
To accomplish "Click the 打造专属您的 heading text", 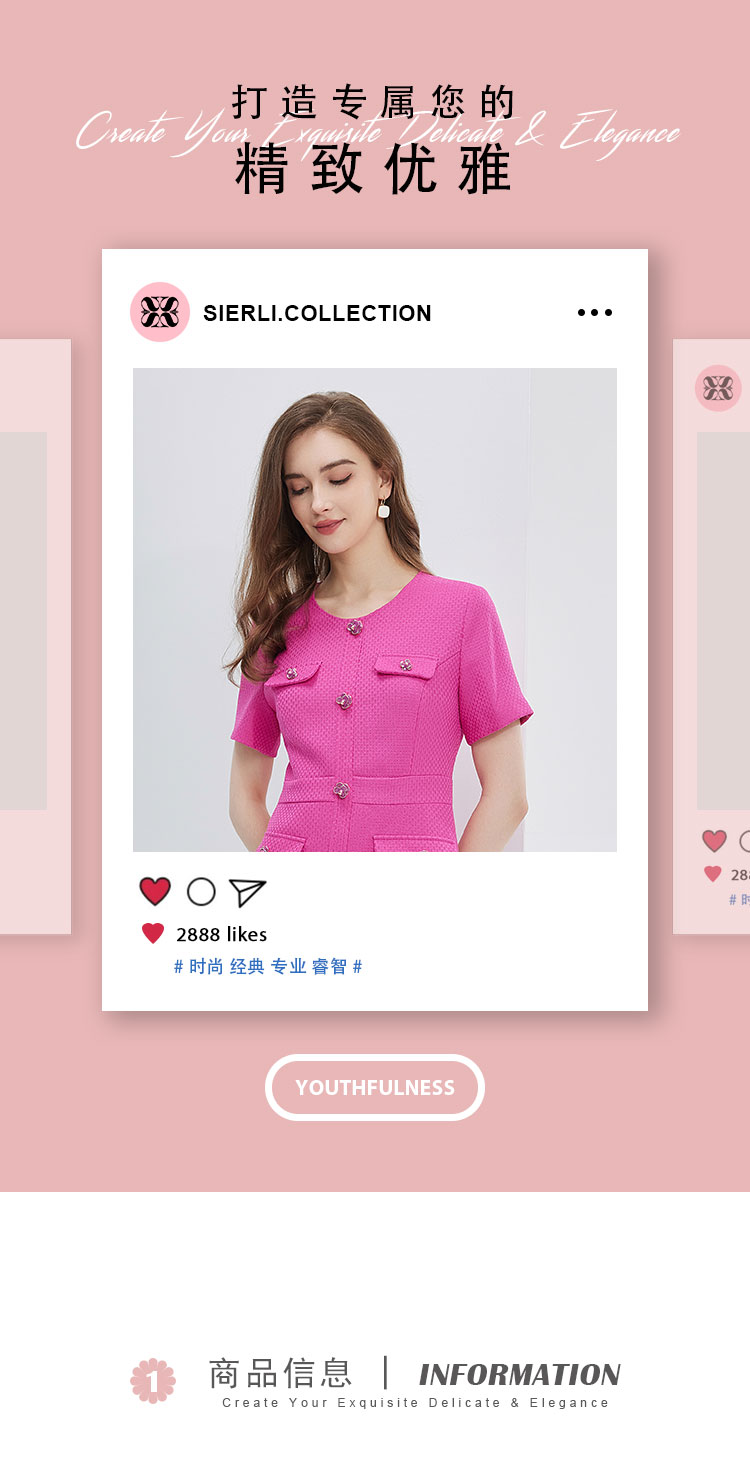I will click(x=374, y=102).
